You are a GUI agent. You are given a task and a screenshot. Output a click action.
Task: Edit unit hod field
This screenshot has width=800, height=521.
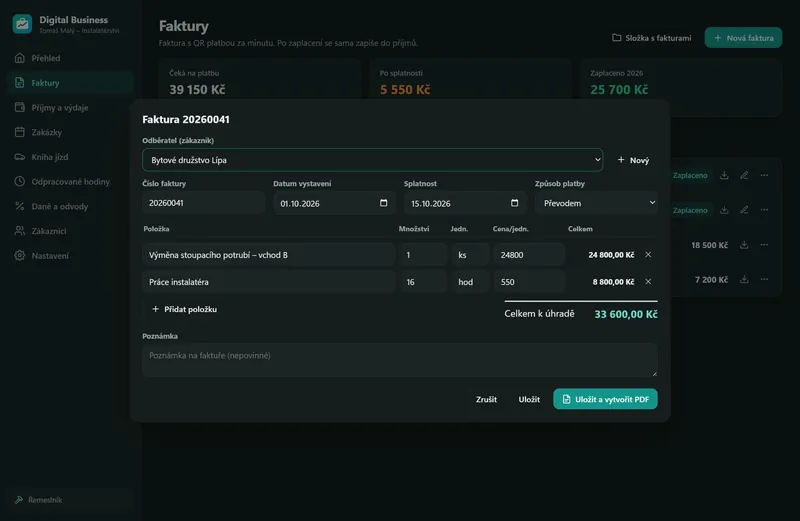pos(470,282)
